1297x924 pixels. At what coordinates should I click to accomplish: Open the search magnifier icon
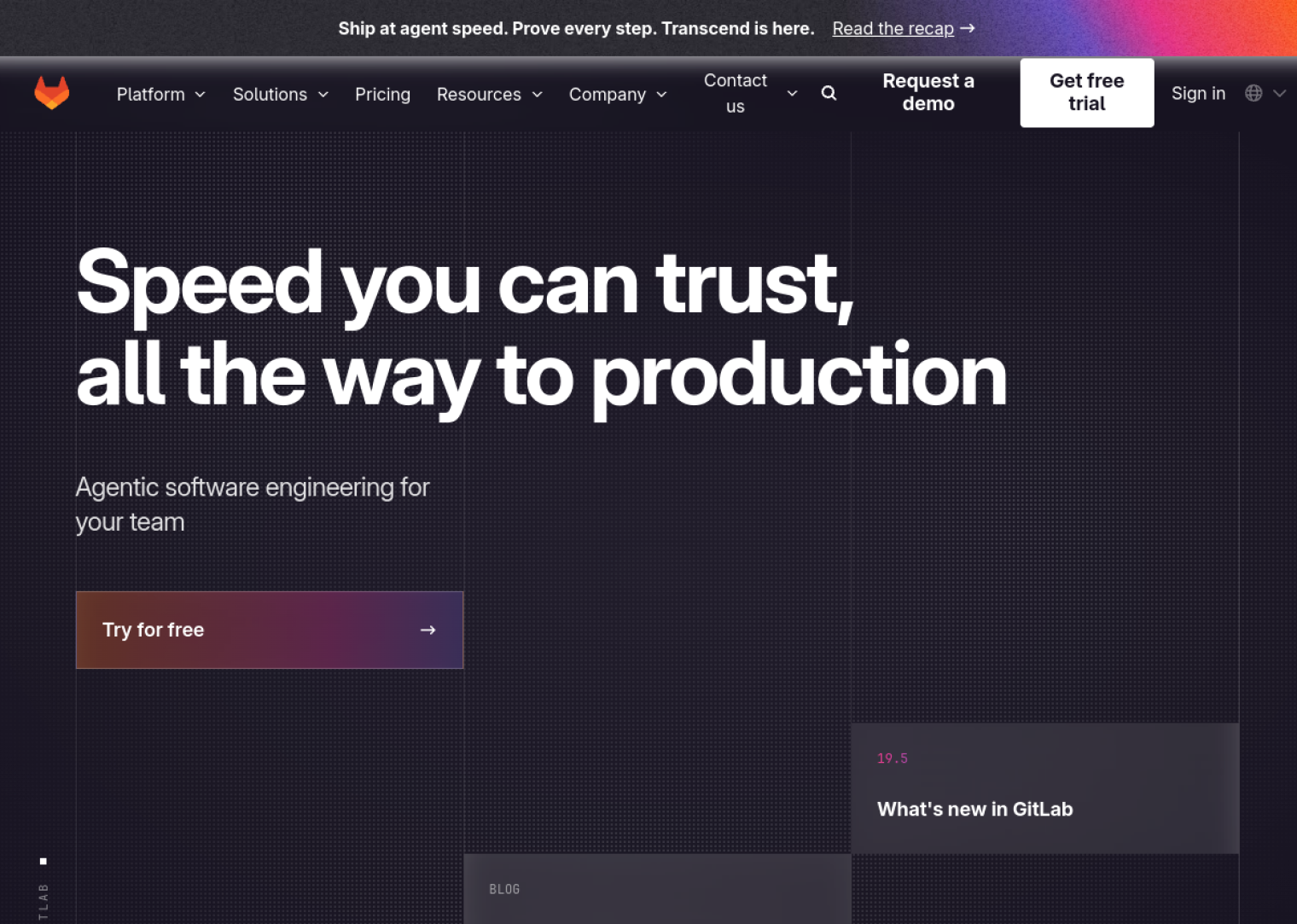(829, 93)
